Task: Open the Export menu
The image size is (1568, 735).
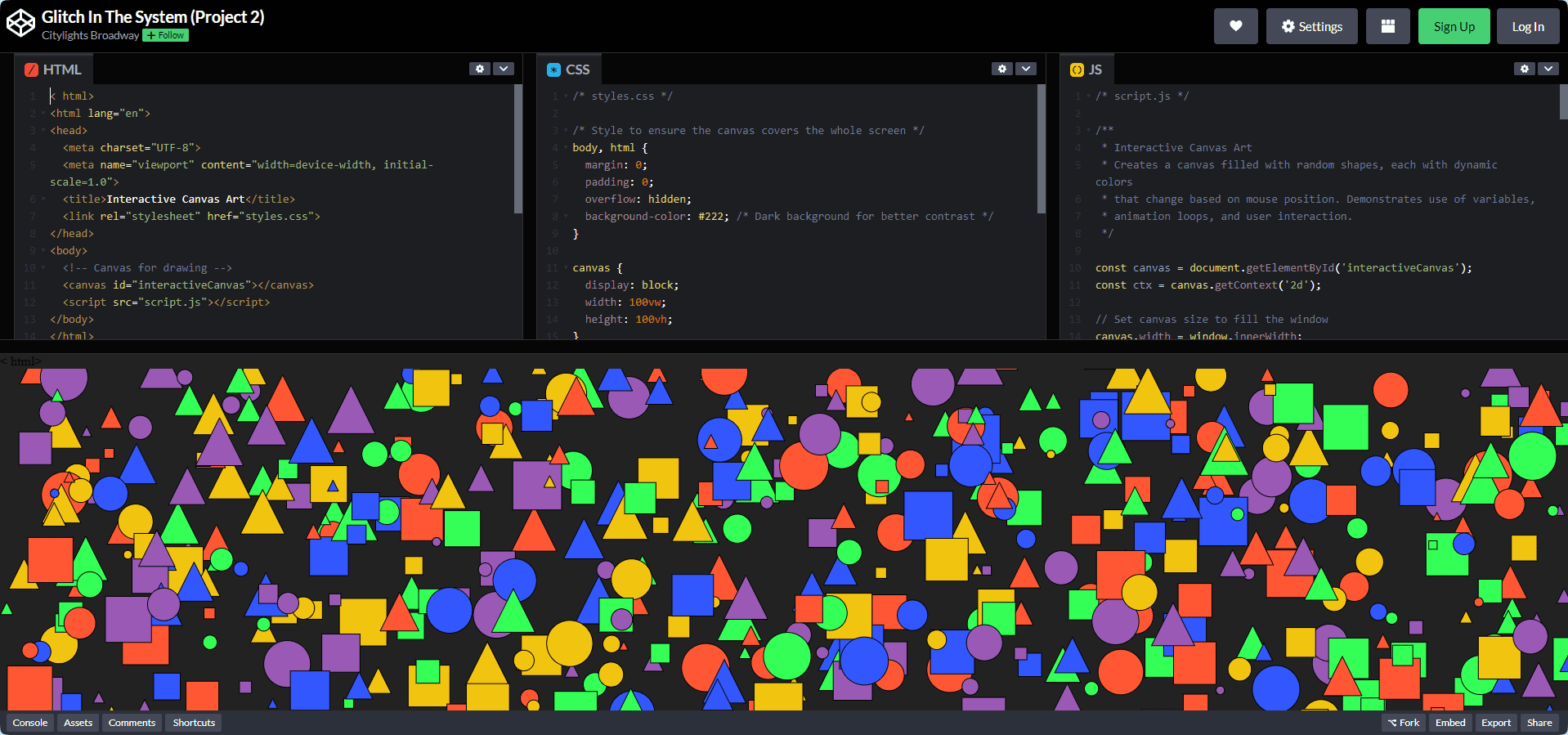Action: click(x=1496, y=723)
